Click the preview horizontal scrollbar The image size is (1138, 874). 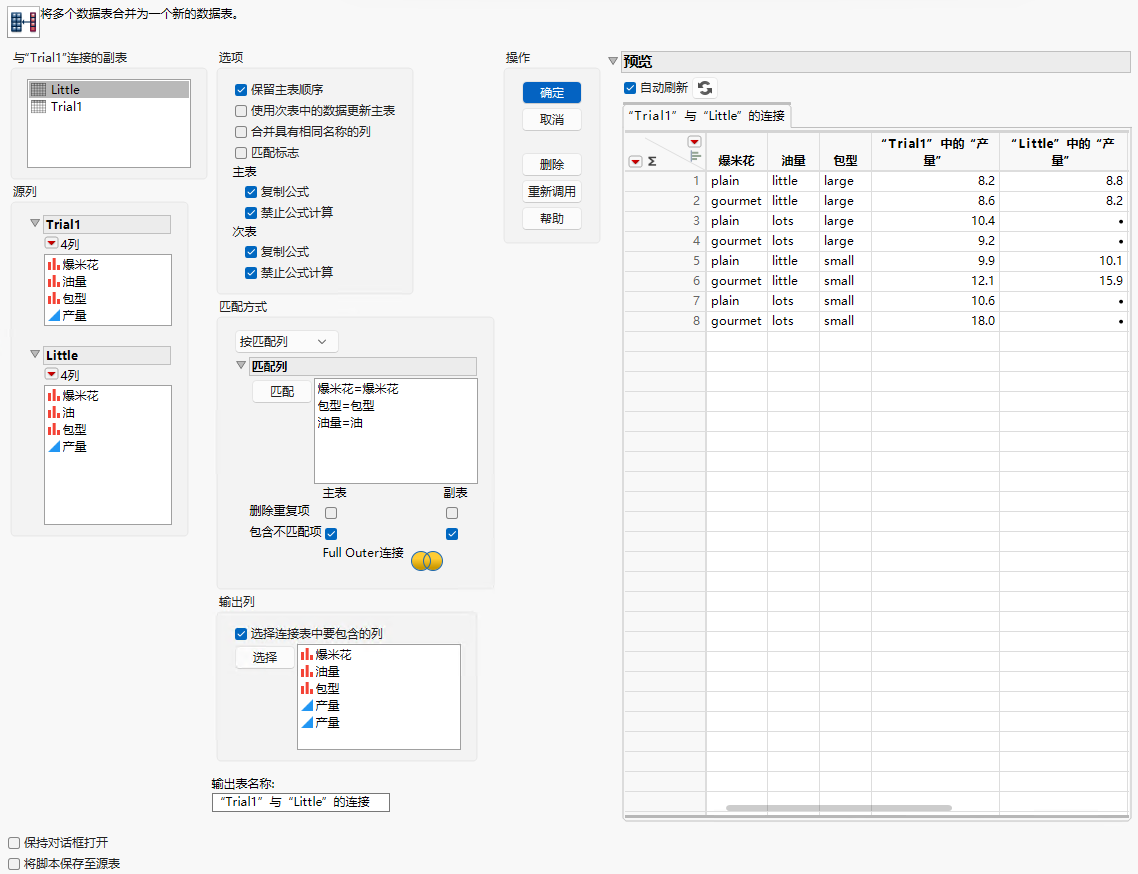coord(838,808)
